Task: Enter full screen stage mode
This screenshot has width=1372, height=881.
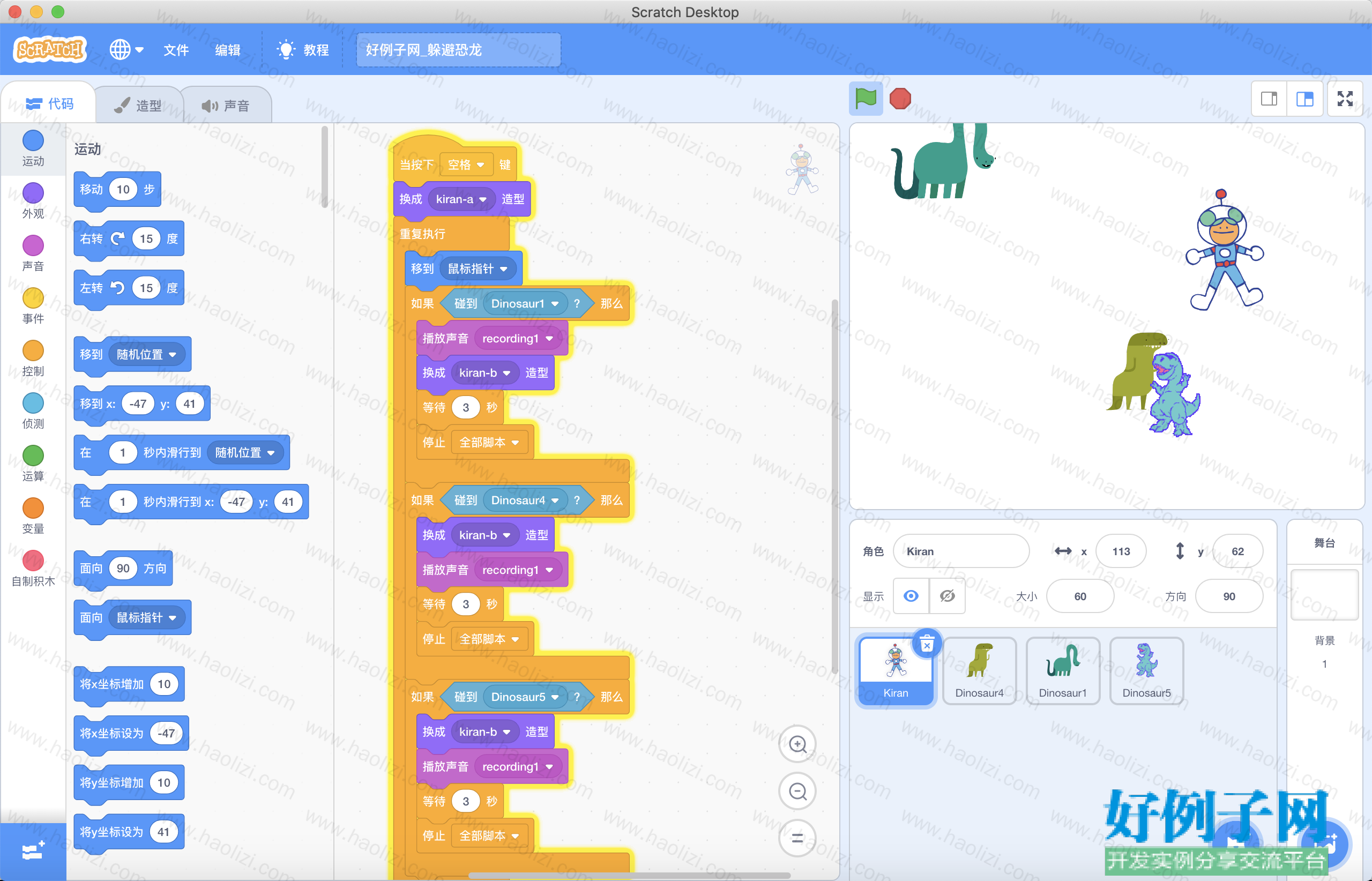Action: click(x=1345, y=99)
